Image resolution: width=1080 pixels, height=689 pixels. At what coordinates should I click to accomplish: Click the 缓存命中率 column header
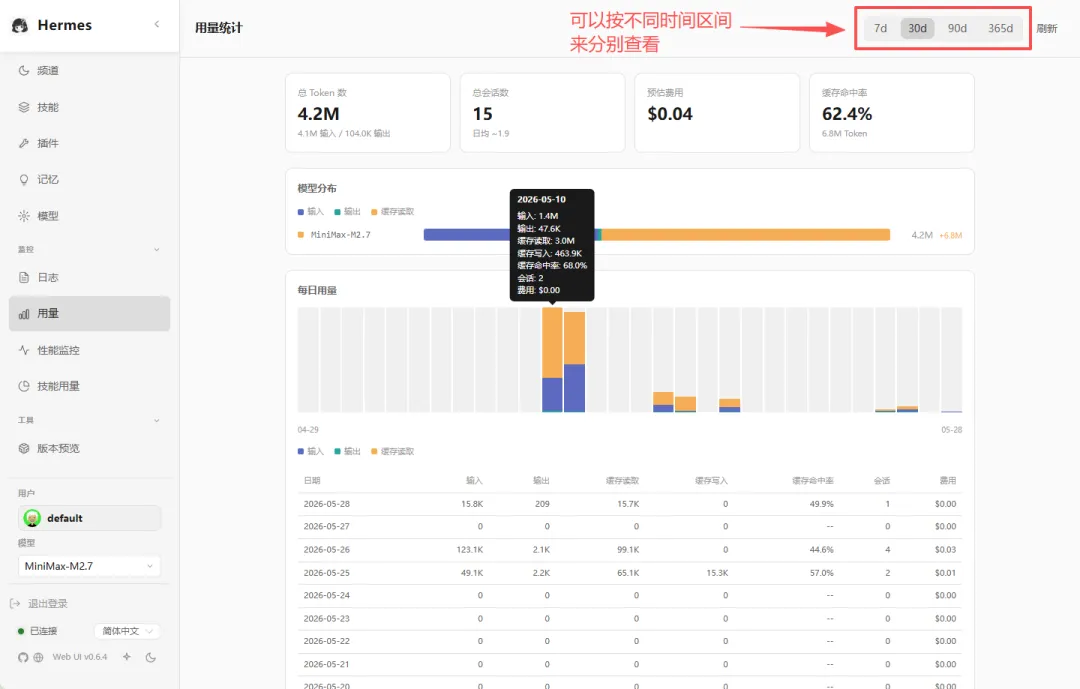813,480
